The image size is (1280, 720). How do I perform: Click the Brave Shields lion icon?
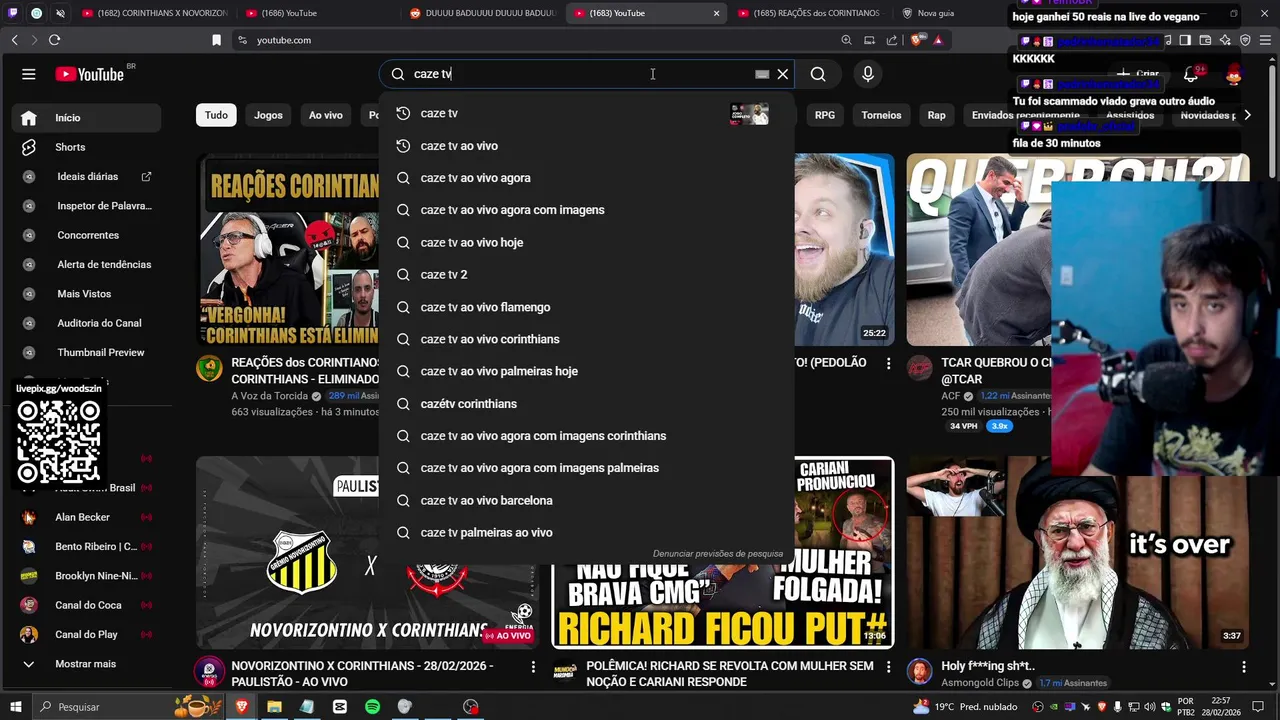click(x=917, y=40)
